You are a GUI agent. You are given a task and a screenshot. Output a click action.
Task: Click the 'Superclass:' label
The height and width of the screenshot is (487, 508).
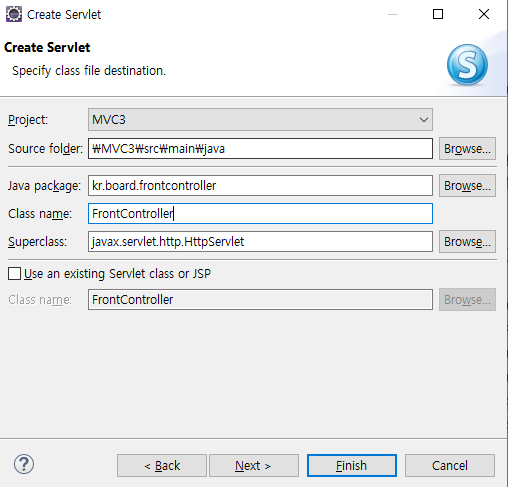point(37,242)
